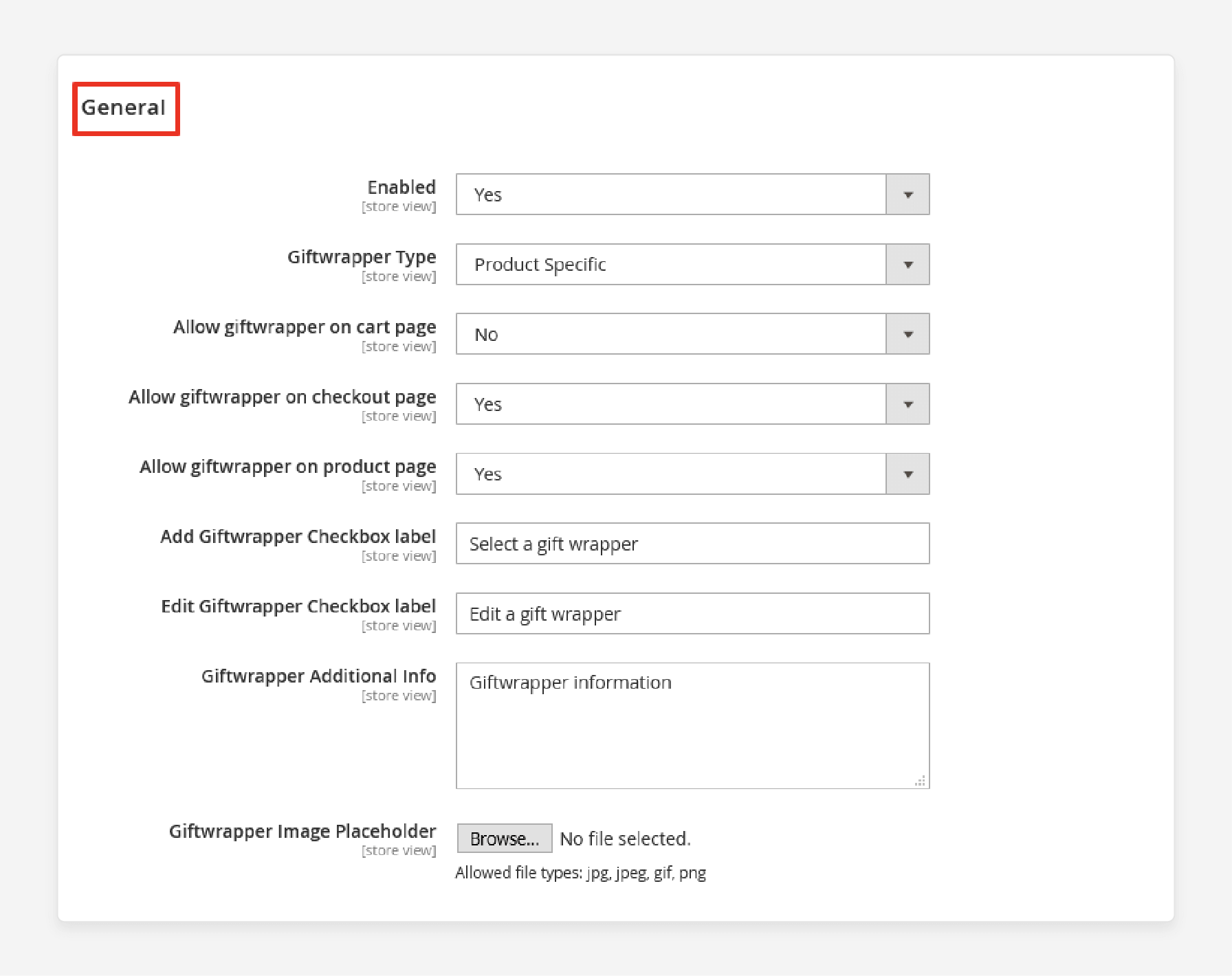Screen dimensions: 1232x976
Task: Click the 'Enabled' field label
Action: 401,187
